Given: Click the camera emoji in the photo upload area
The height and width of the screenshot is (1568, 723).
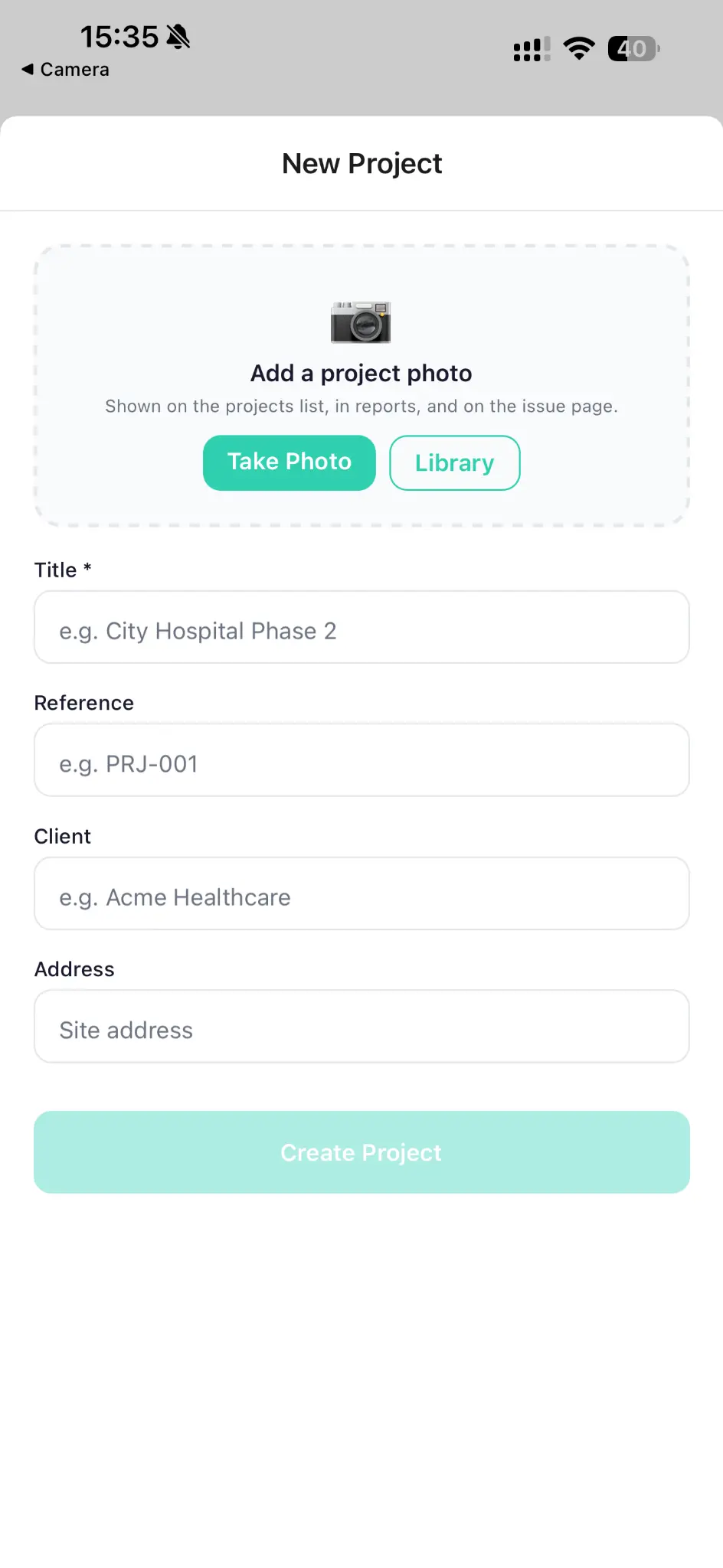Looking at the screenshot, I should click(361, 322).
